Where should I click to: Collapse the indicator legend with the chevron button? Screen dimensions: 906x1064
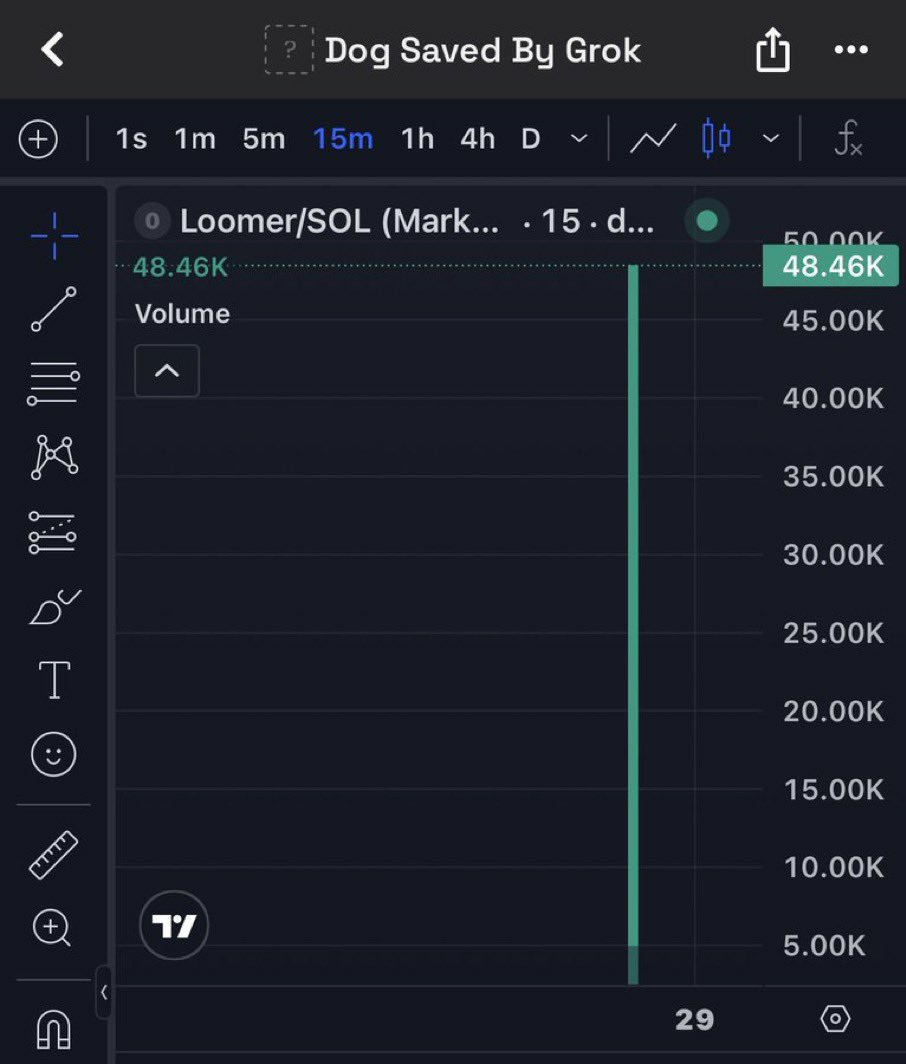(167, 370)
